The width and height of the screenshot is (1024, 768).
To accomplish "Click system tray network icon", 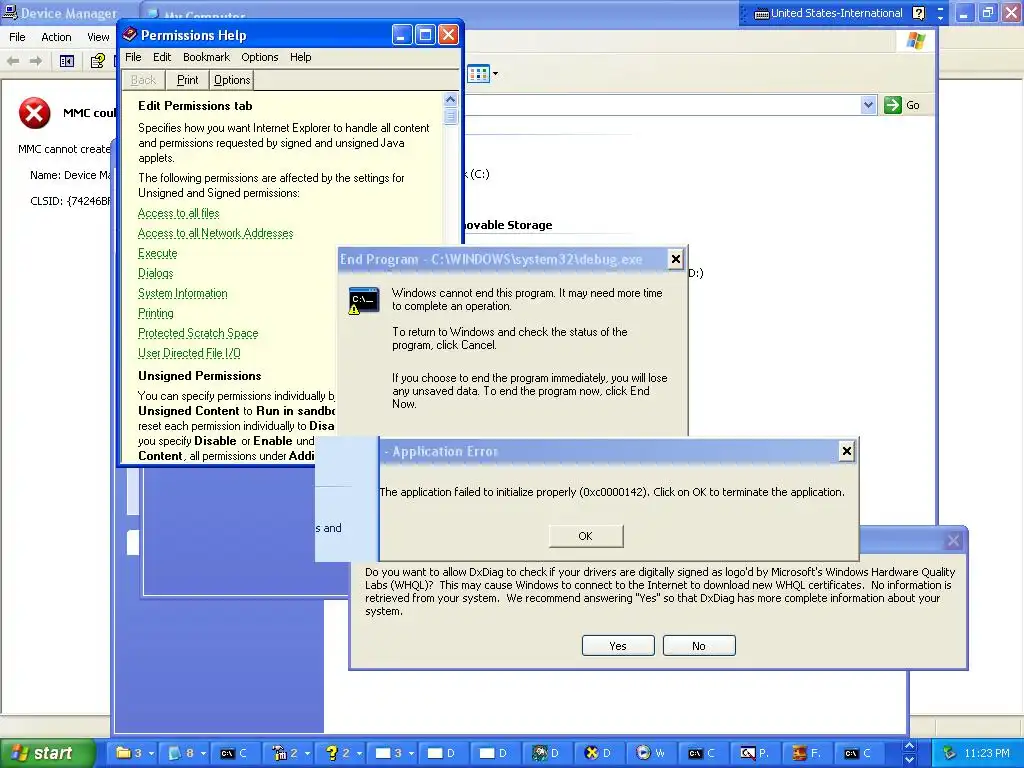I will pyautogui.click(x=950, y=753).
